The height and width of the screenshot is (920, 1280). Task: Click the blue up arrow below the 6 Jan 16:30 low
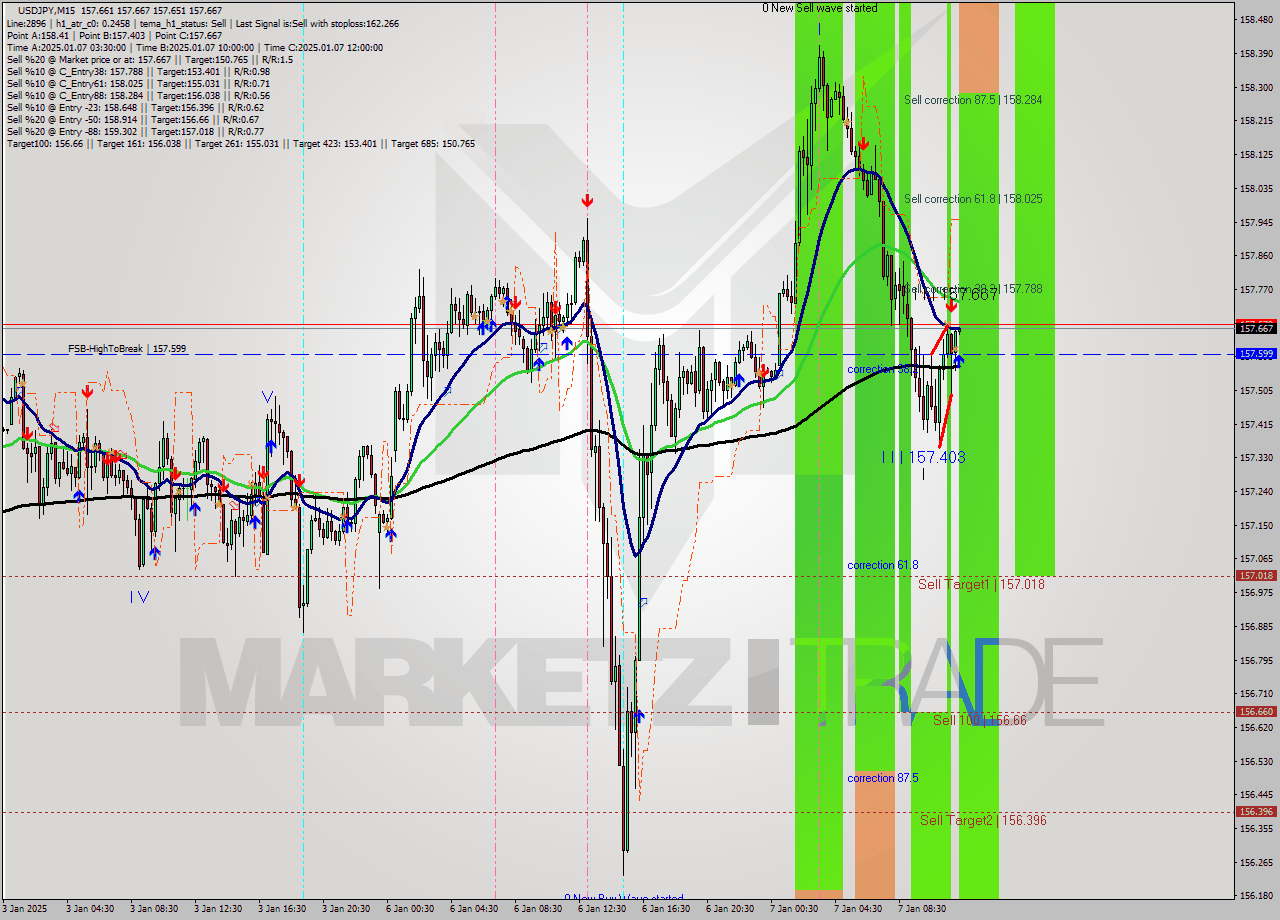coord(639,716)
